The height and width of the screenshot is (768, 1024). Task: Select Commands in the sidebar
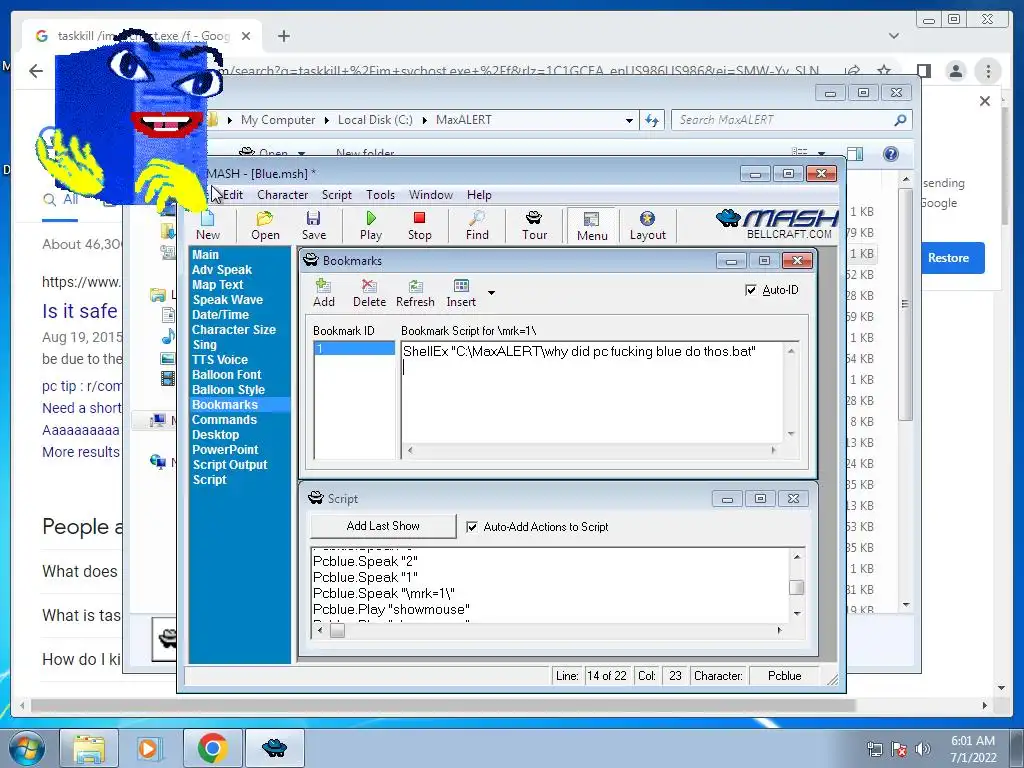click(x=224, y=420)
